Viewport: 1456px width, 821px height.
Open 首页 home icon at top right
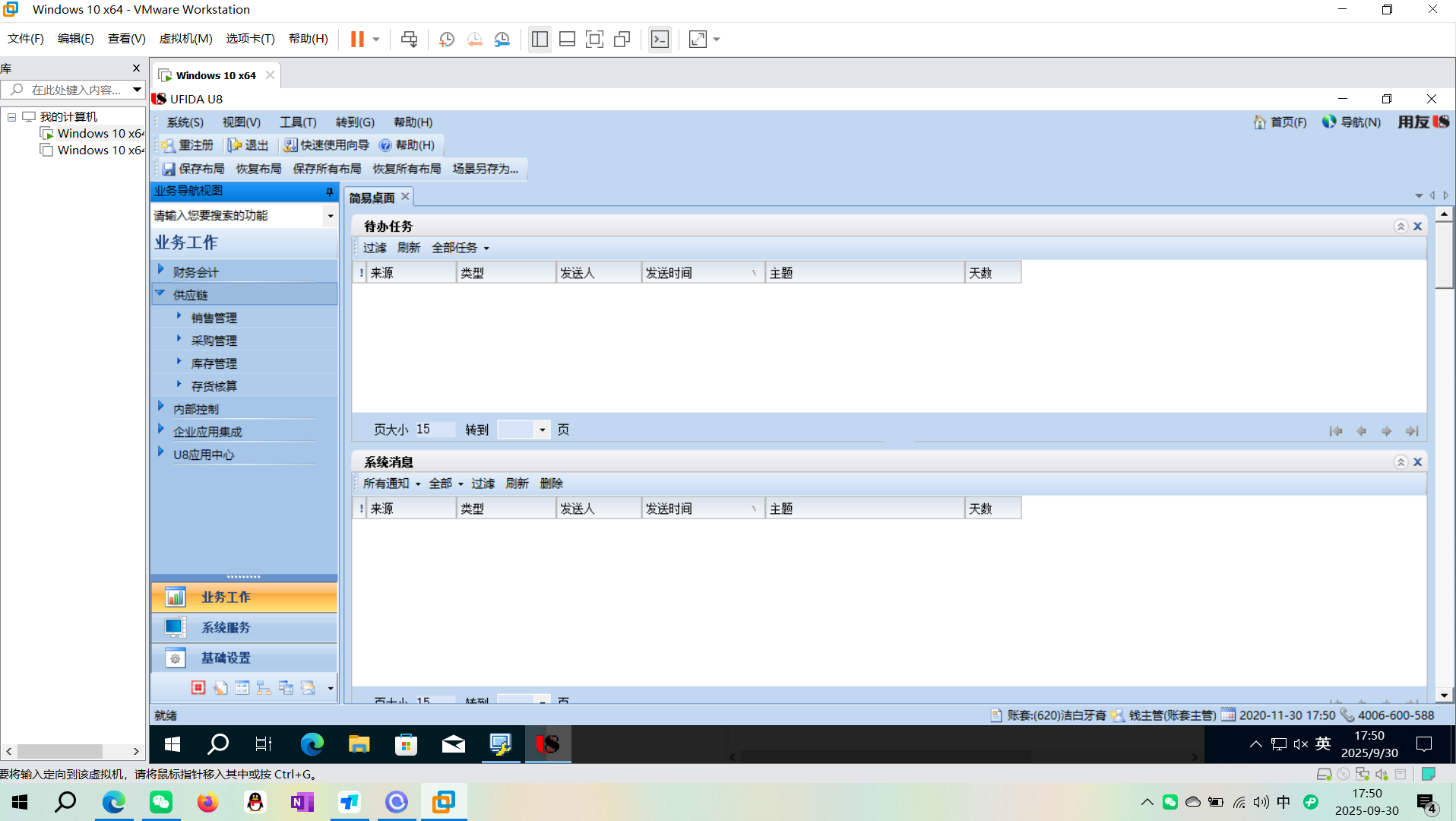click(1260, 122)
